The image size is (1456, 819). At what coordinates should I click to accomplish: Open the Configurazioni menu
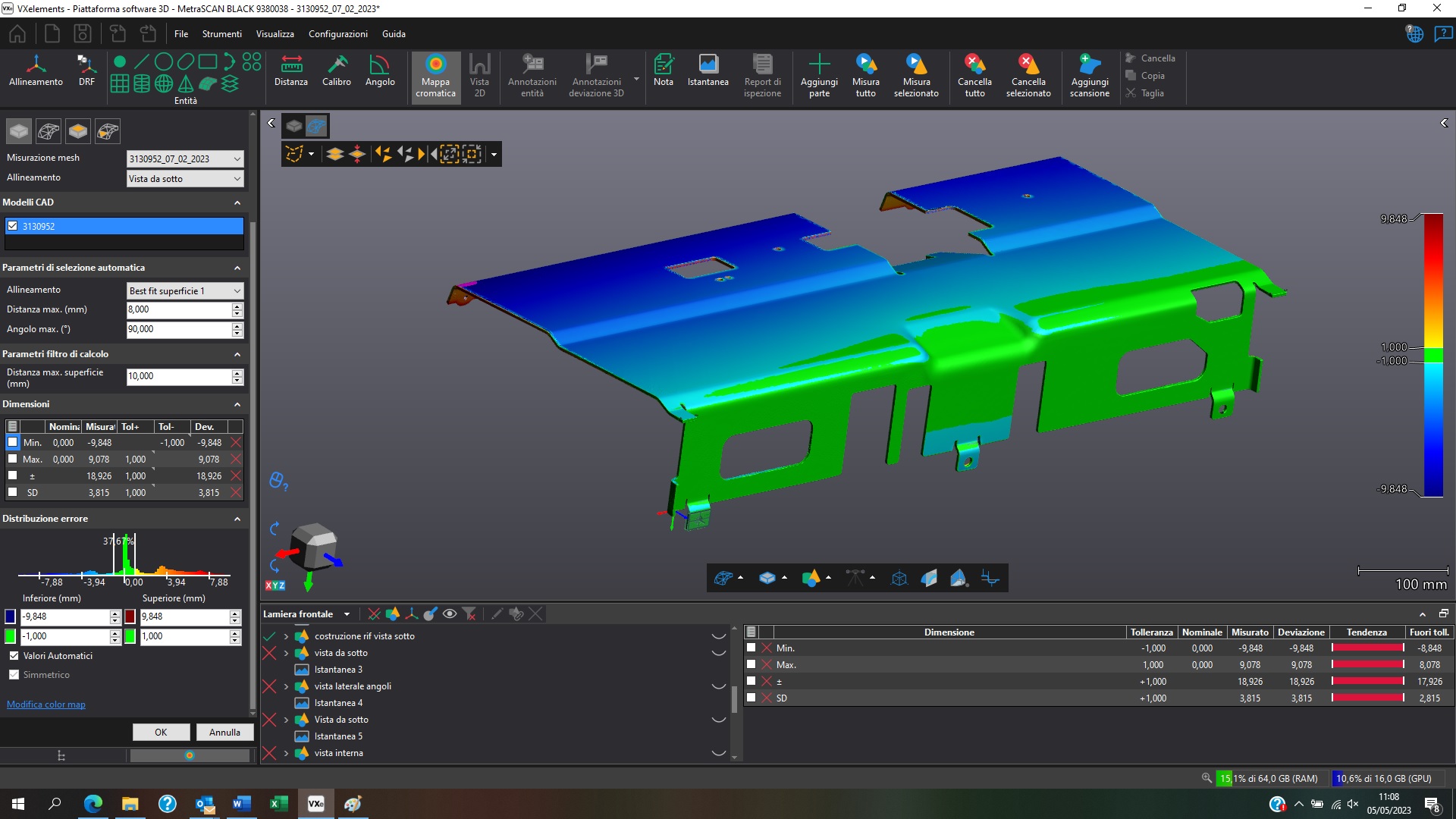tap(337, 34)
